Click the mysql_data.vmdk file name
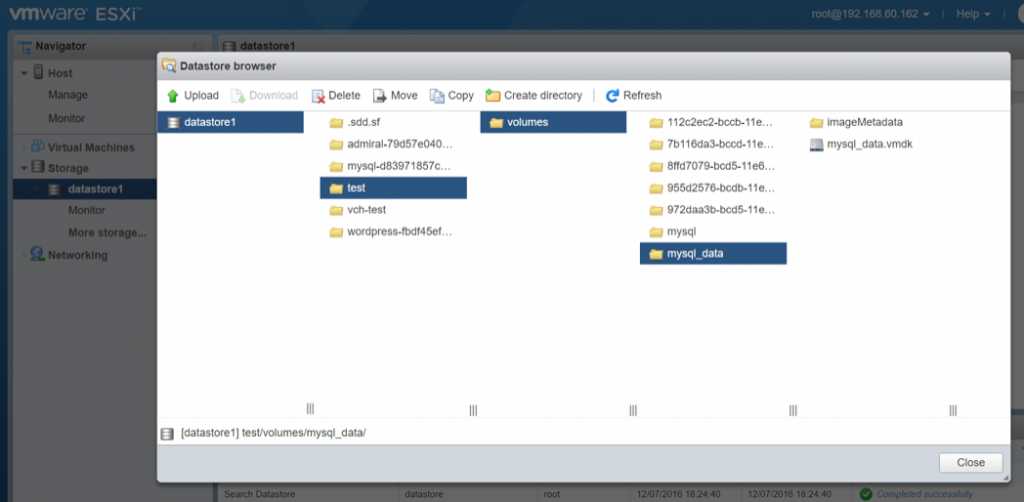The image size is (1024, 502). (870, 144)
